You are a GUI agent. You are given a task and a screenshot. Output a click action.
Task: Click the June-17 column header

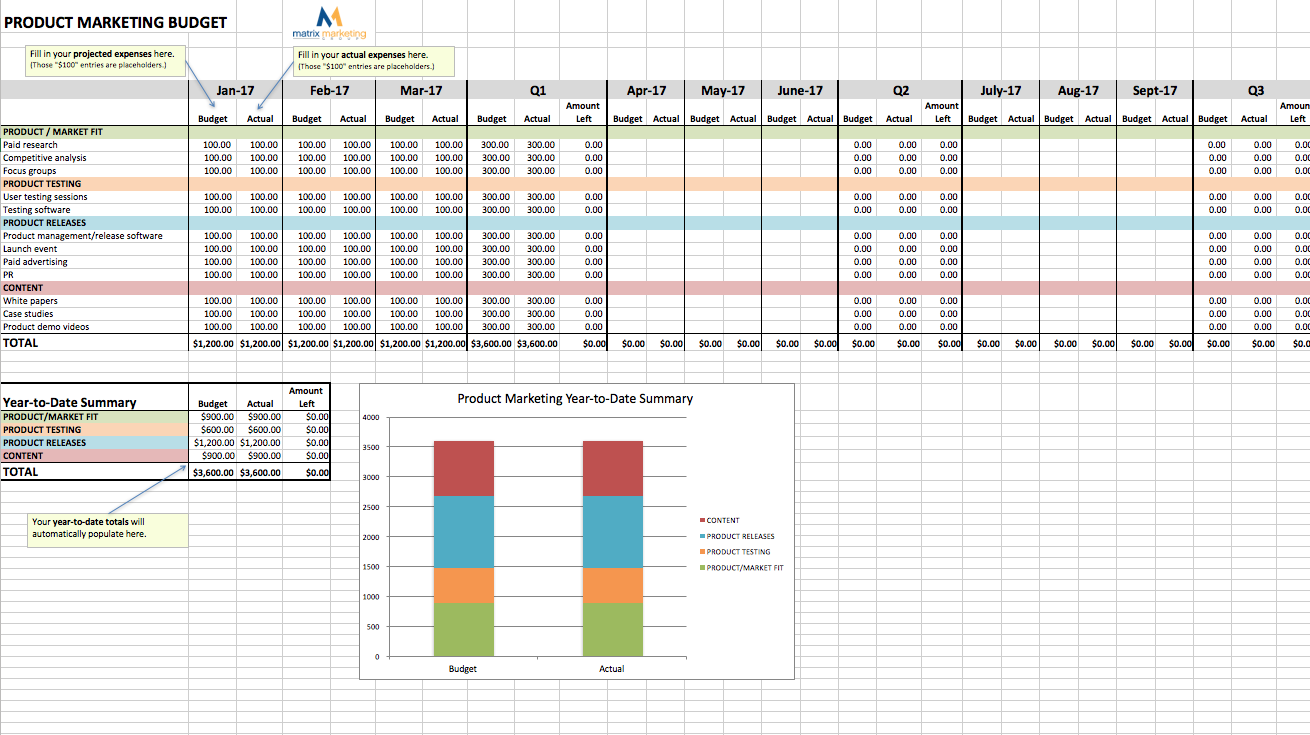[800, 90]
